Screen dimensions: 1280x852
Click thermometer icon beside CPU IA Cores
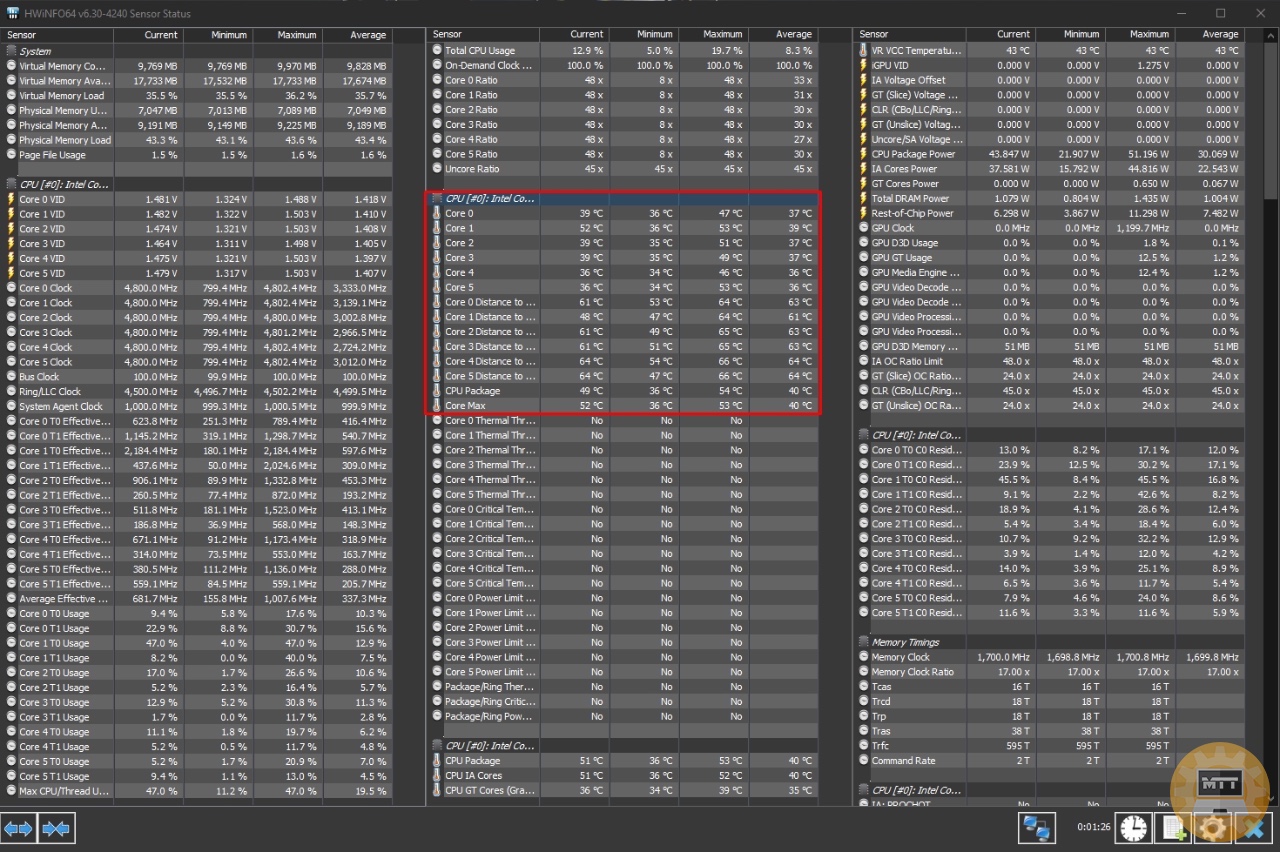[437, 775]
